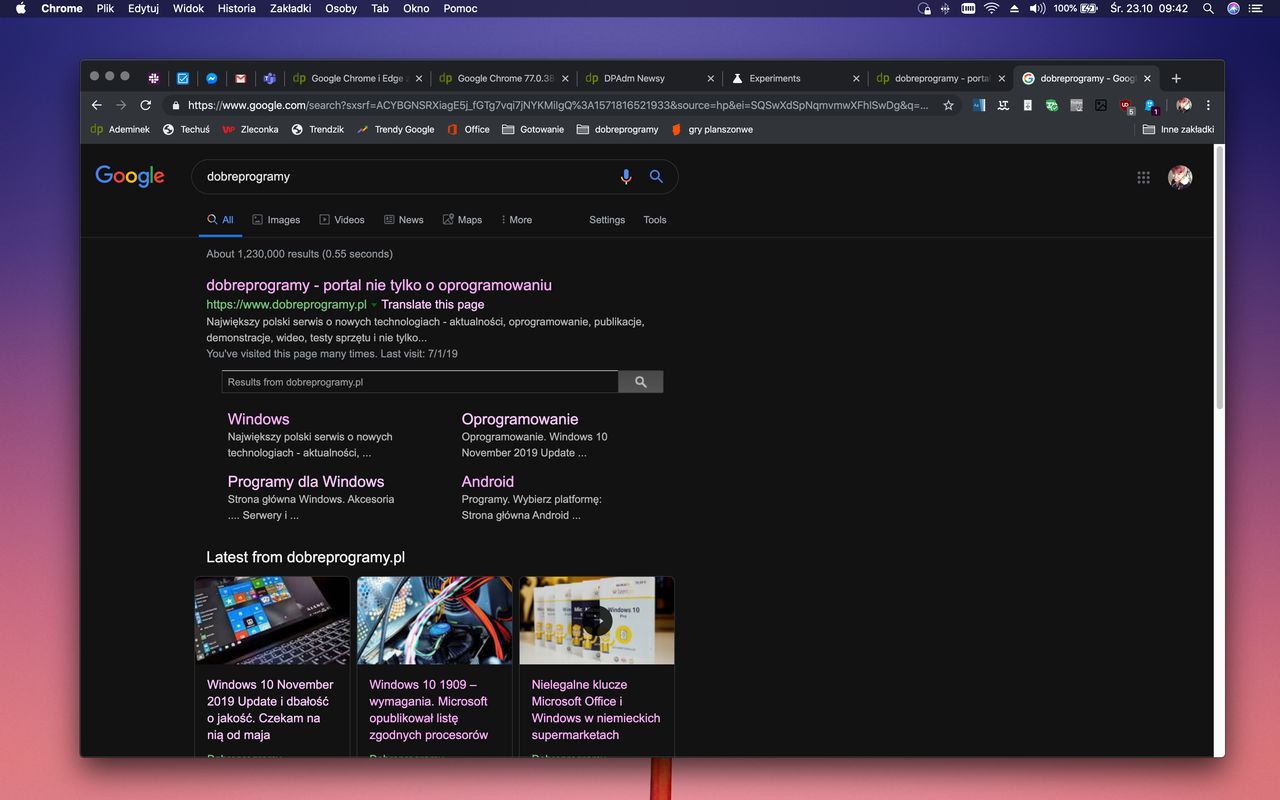This screenshot has width=1280, height=800.
Task: Open a new tab with the plus button
Action: click(x=1176, y=78)
